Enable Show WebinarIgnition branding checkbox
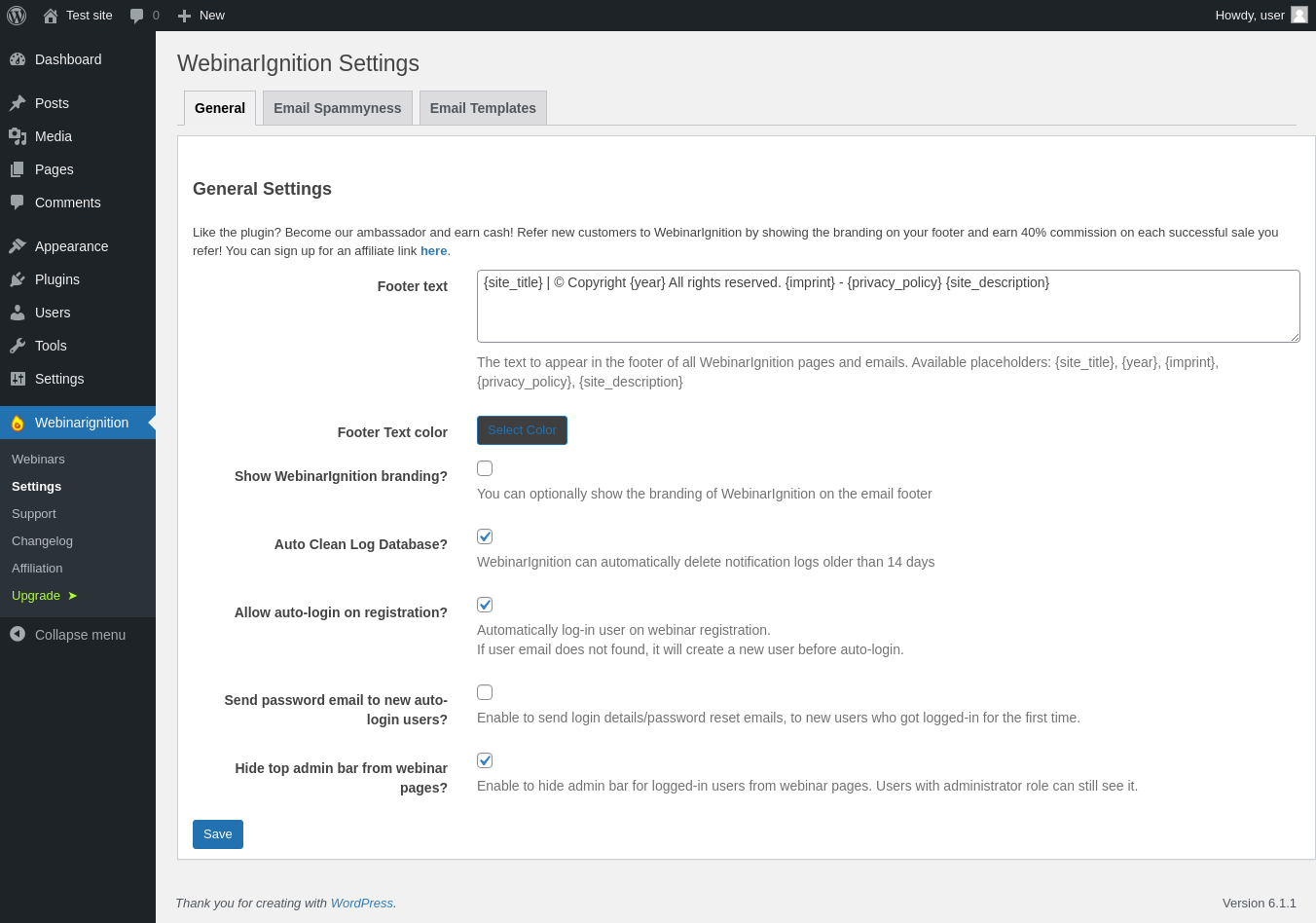1316x923 pixels. (x=485, y=468)
